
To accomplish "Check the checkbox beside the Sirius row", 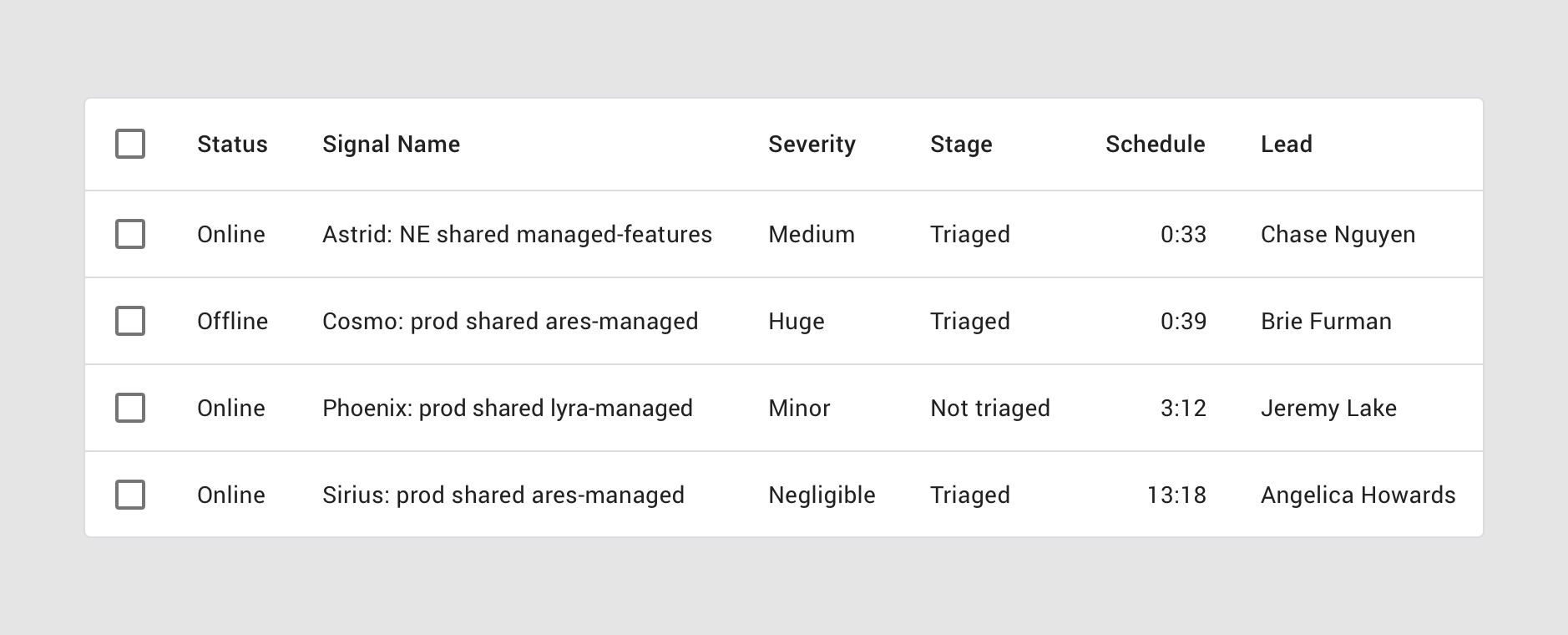I will pyautogui.click(x=129, y=495).
